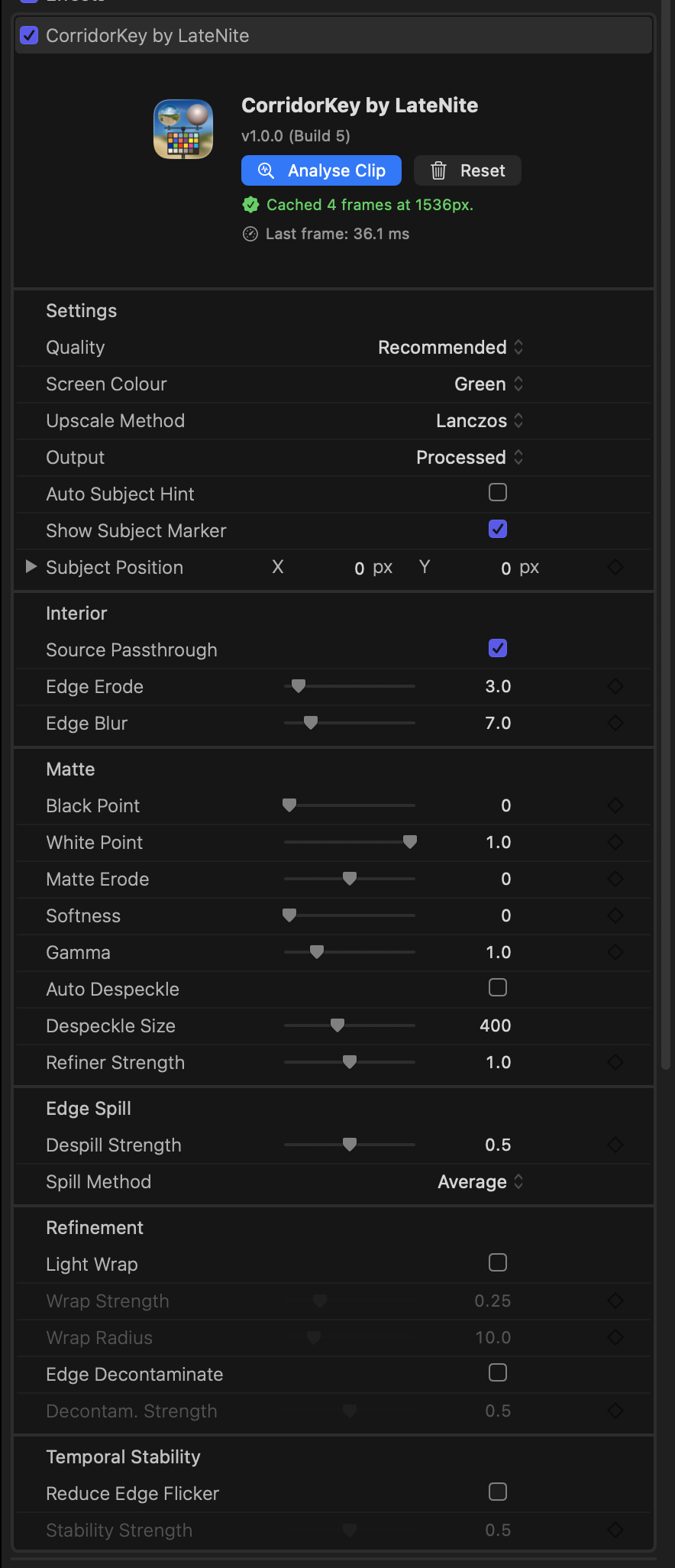This screenshot has width=675, height=1568.
Task: Enable the Light Wrap checkbox
Action: click(498, 1263)
